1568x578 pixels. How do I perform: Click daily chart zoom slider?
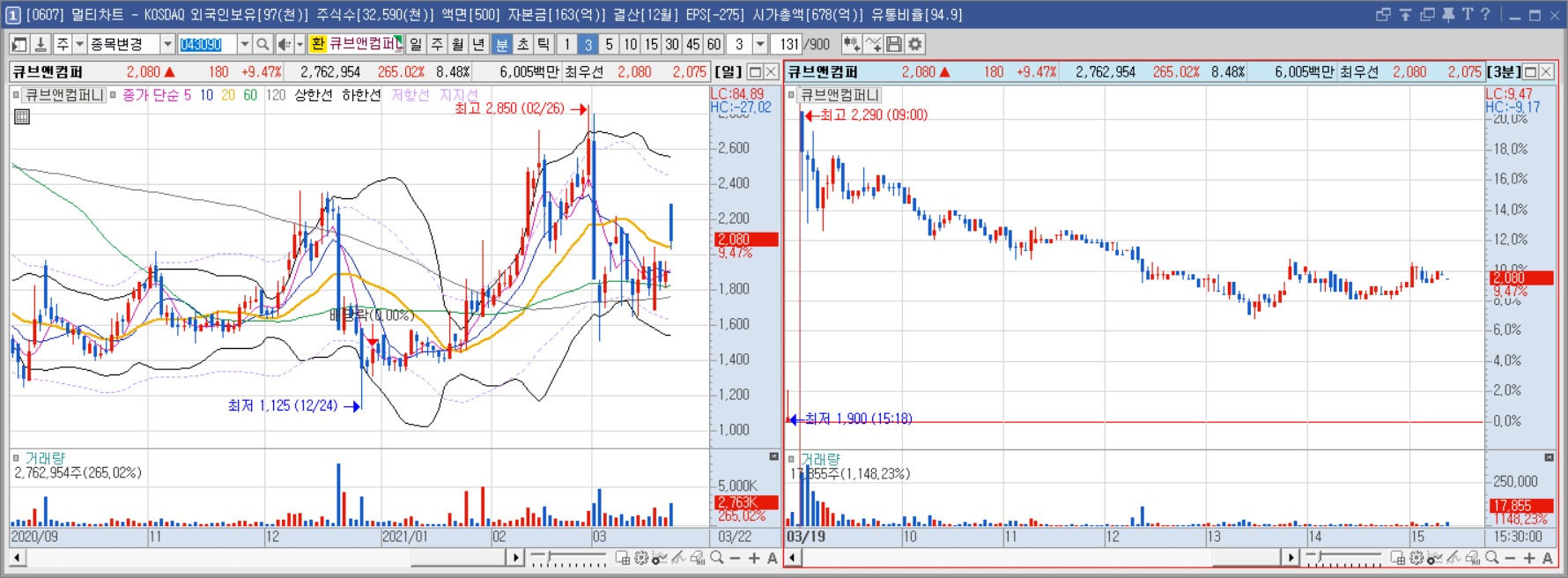pos(568,558)
